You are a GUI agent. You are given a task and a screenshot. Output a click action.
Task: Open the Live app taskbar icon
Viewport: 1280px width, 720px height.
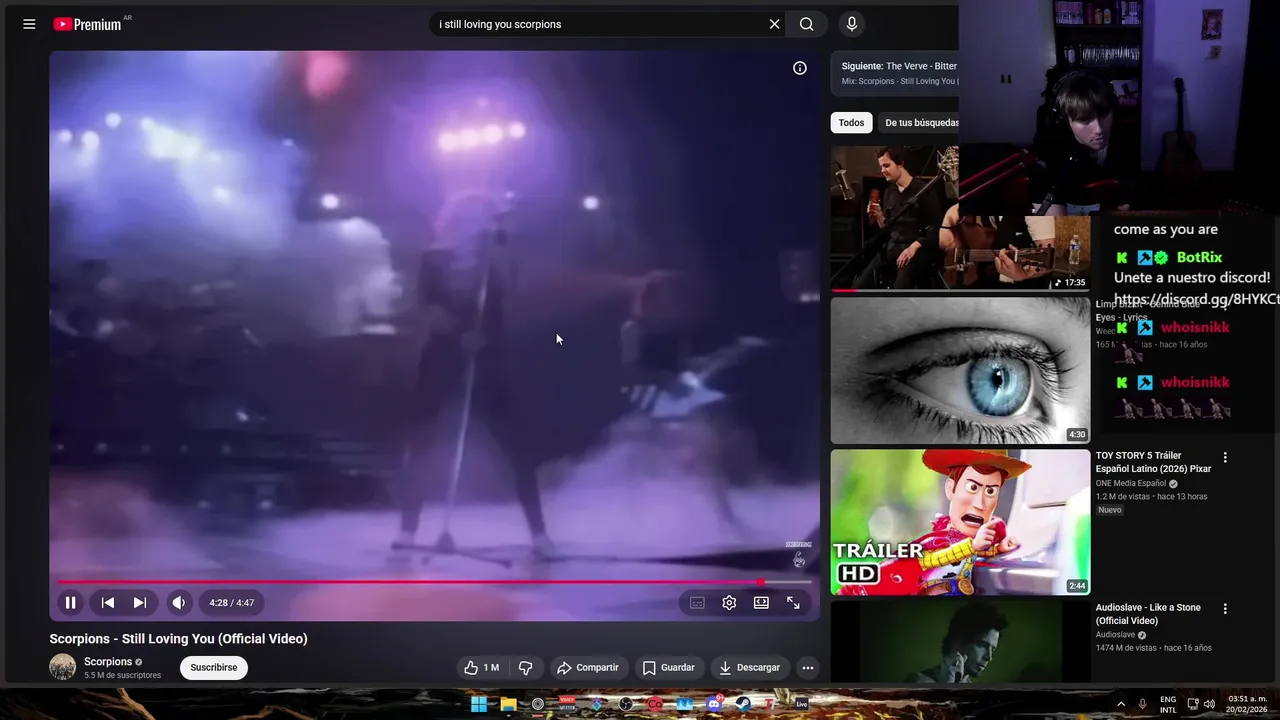point(802,704)
